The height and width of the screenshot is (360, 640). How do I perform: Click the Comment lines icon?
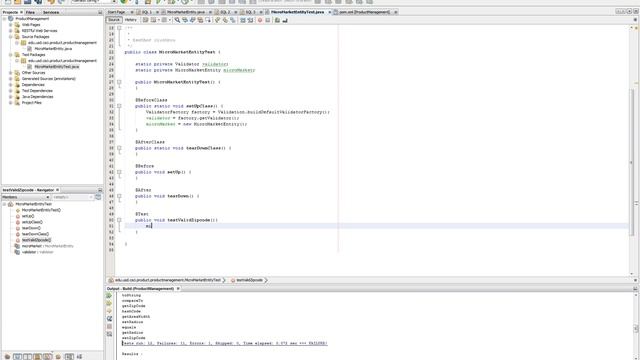pyautogui.click(x=277, y=20)
